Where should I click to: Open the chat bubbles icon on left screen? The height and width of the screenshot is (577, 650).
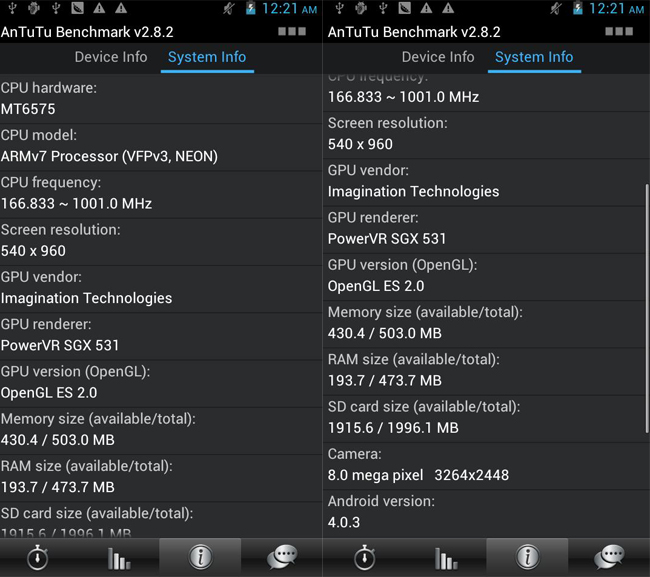(x=282, y=557)
